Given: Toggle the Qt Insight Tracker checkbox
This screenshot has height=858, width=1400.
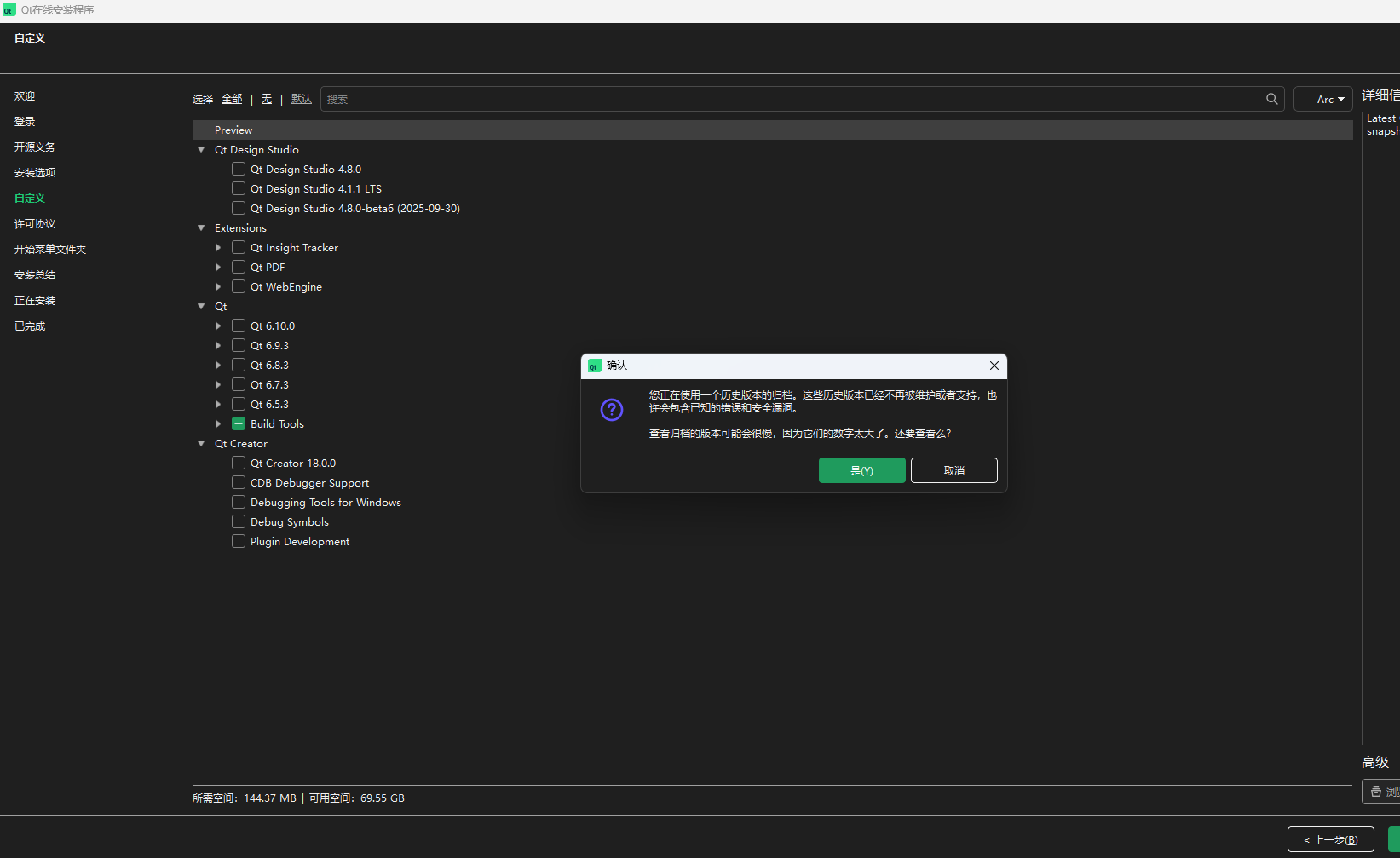Looking at the screenshot, I should (x=239, y=247).
